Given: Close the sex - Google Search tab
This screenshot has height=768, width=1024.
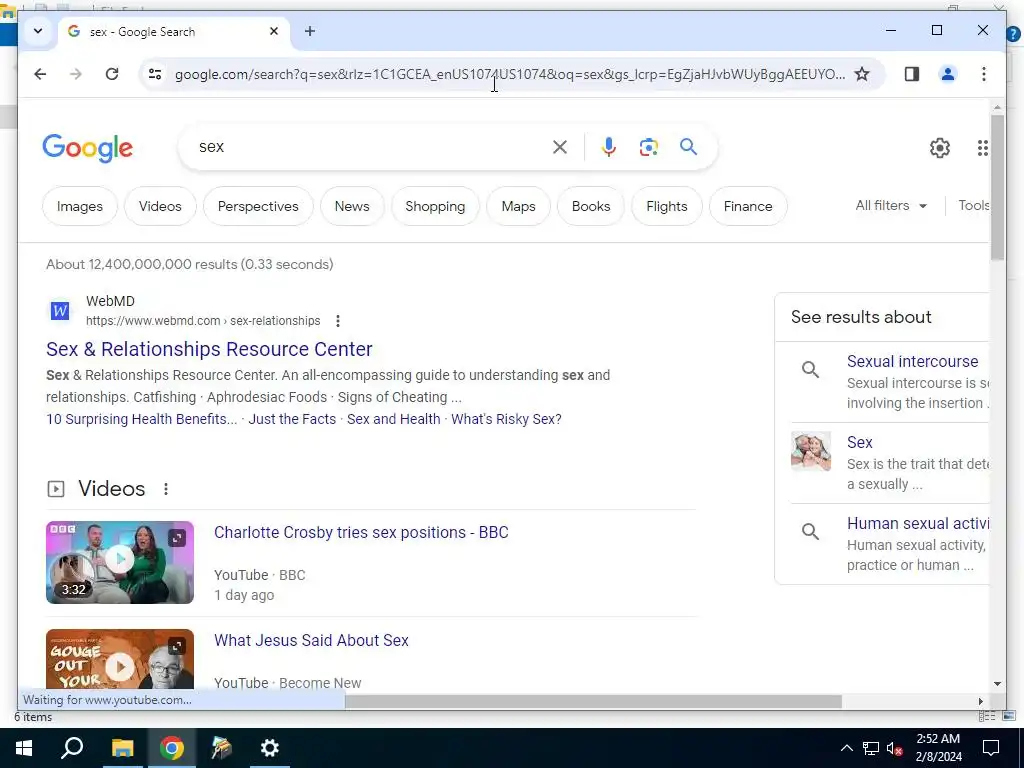Looking at the screenshot, I should (x=274, y=31).
